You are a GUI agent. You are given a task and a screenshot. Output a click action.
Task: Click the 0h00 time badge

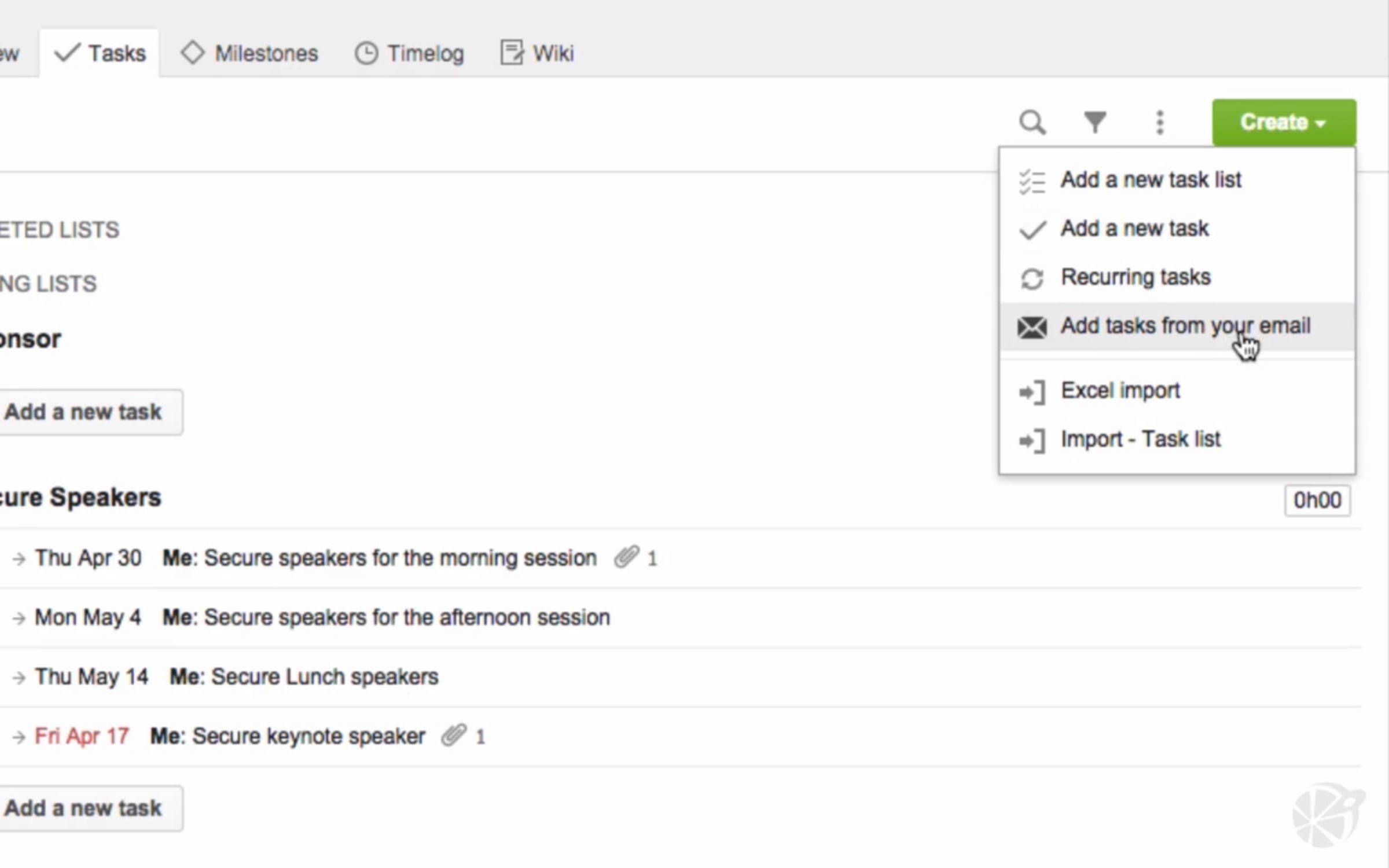point(1317,500)
